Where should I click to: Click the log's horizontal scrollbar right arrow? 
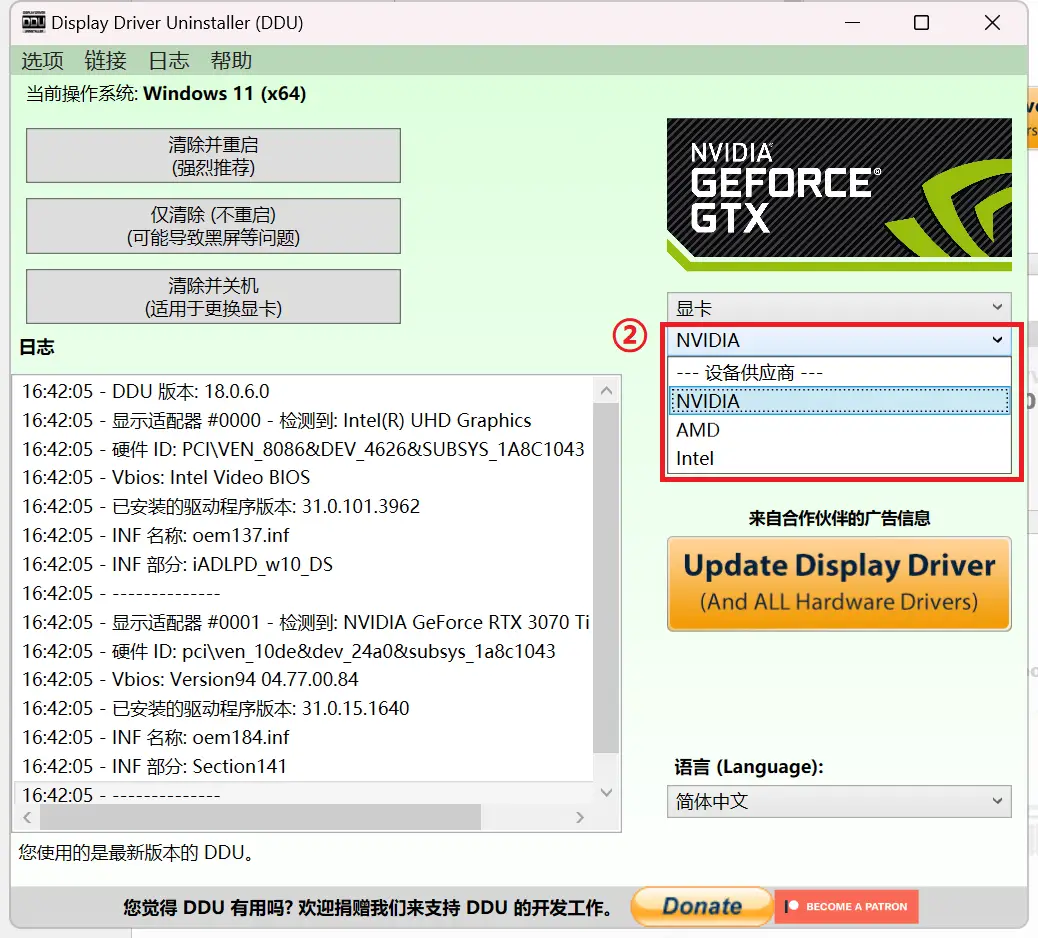point(580,818)
